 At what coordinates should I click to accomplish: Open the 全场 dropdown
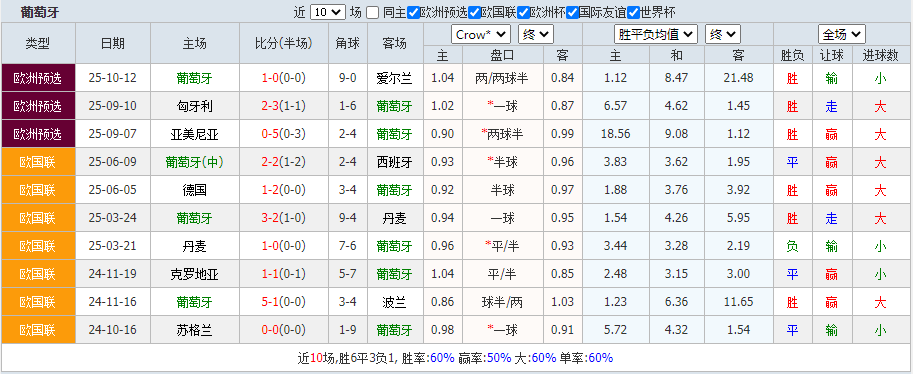coord(841,34)
